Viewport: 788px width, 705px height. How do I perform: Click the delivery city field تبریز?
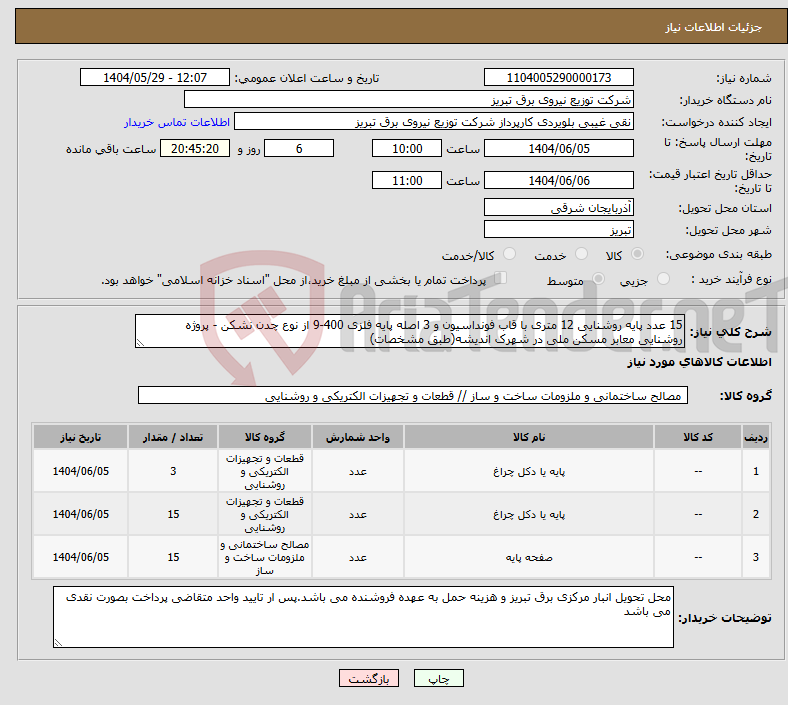(558, 229)
